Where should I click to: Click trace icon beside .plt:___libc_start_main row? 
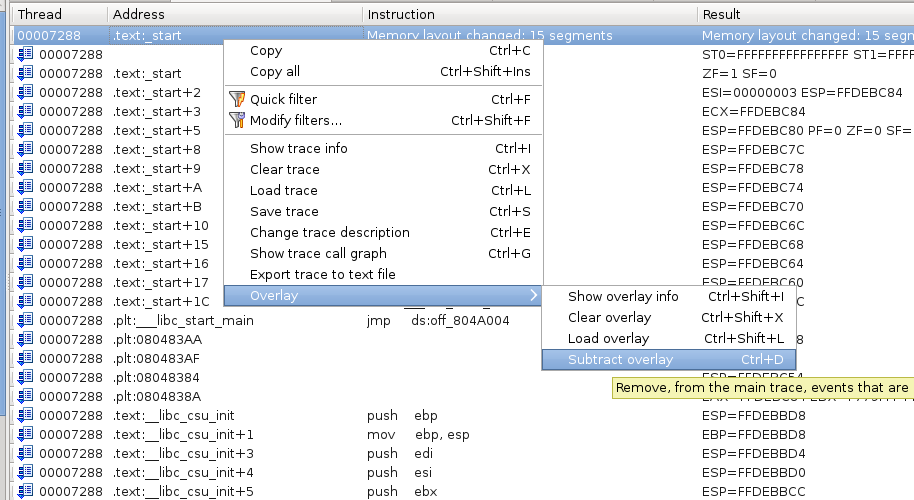[25, 320]
